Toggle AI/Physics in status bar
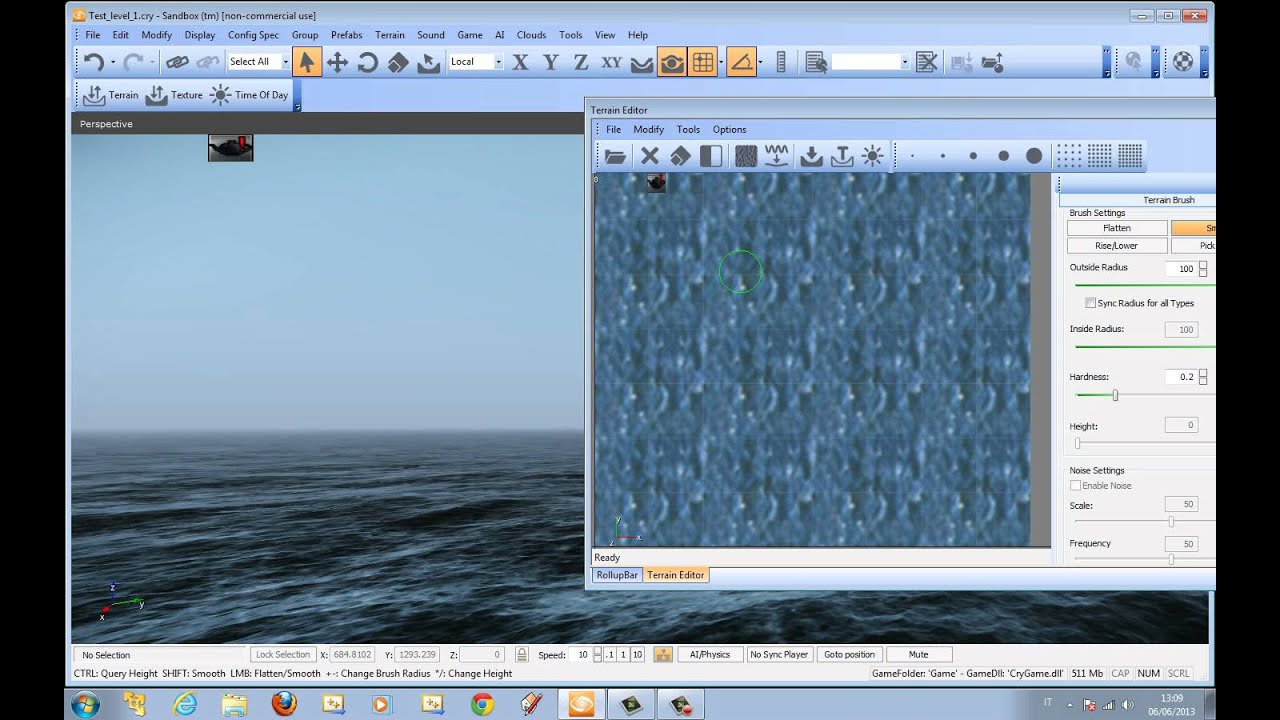The width and height of the screenshot is (1280, 720). pyautogui.click(x=710, y=654)
